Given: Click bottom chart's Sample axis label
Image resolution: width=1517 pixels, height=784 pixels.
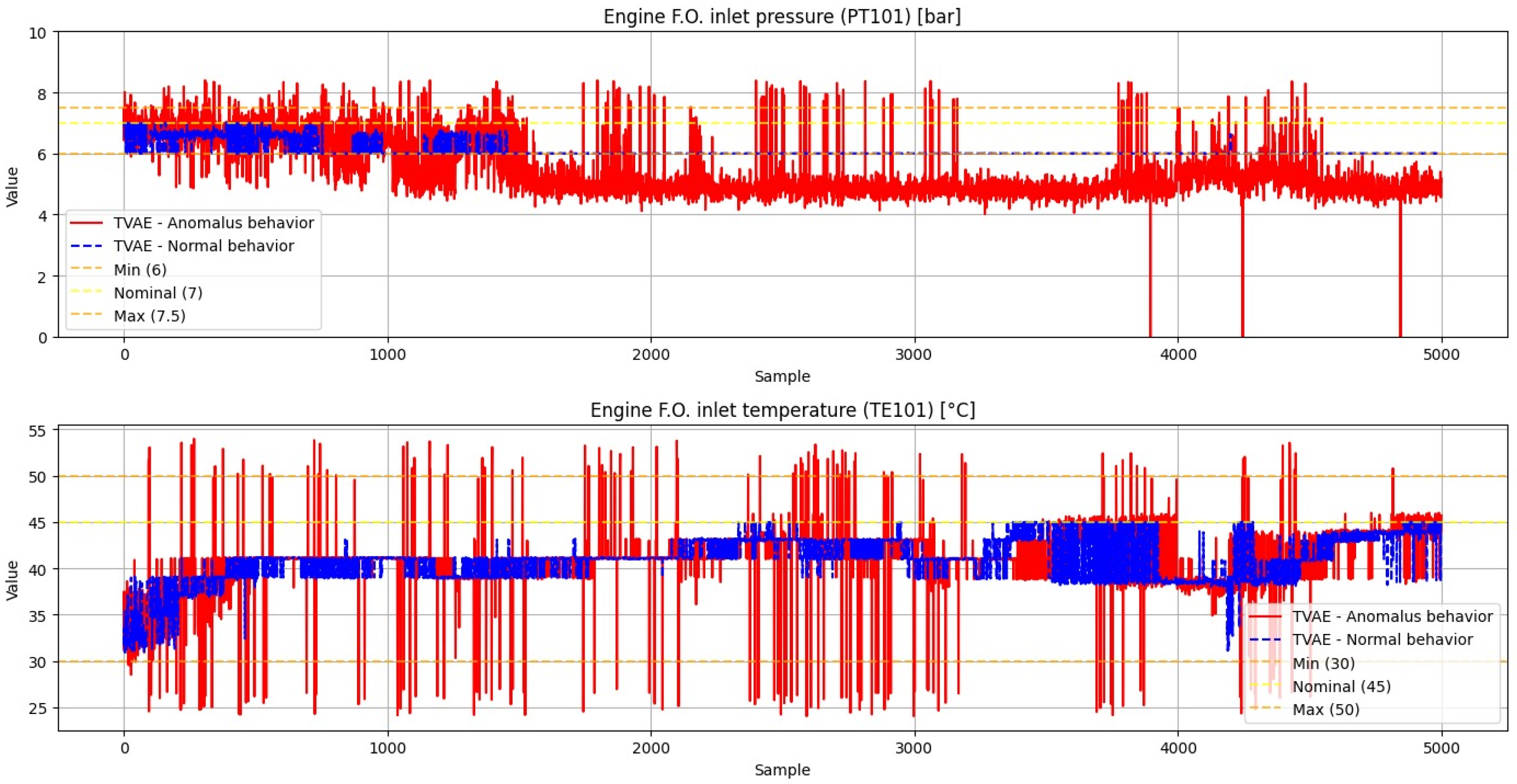Looking at the screenshot, I should point(782,770).
